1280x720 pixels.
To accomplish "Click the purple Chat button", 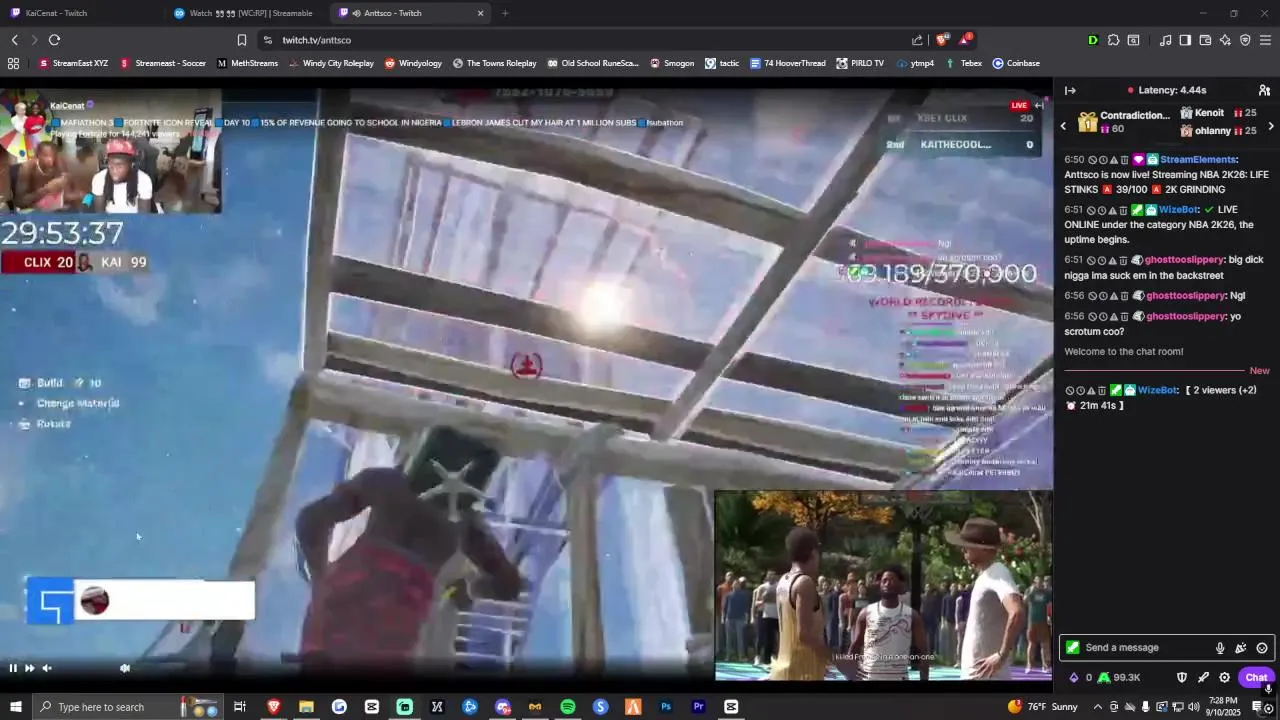I will coord(1256,677).
